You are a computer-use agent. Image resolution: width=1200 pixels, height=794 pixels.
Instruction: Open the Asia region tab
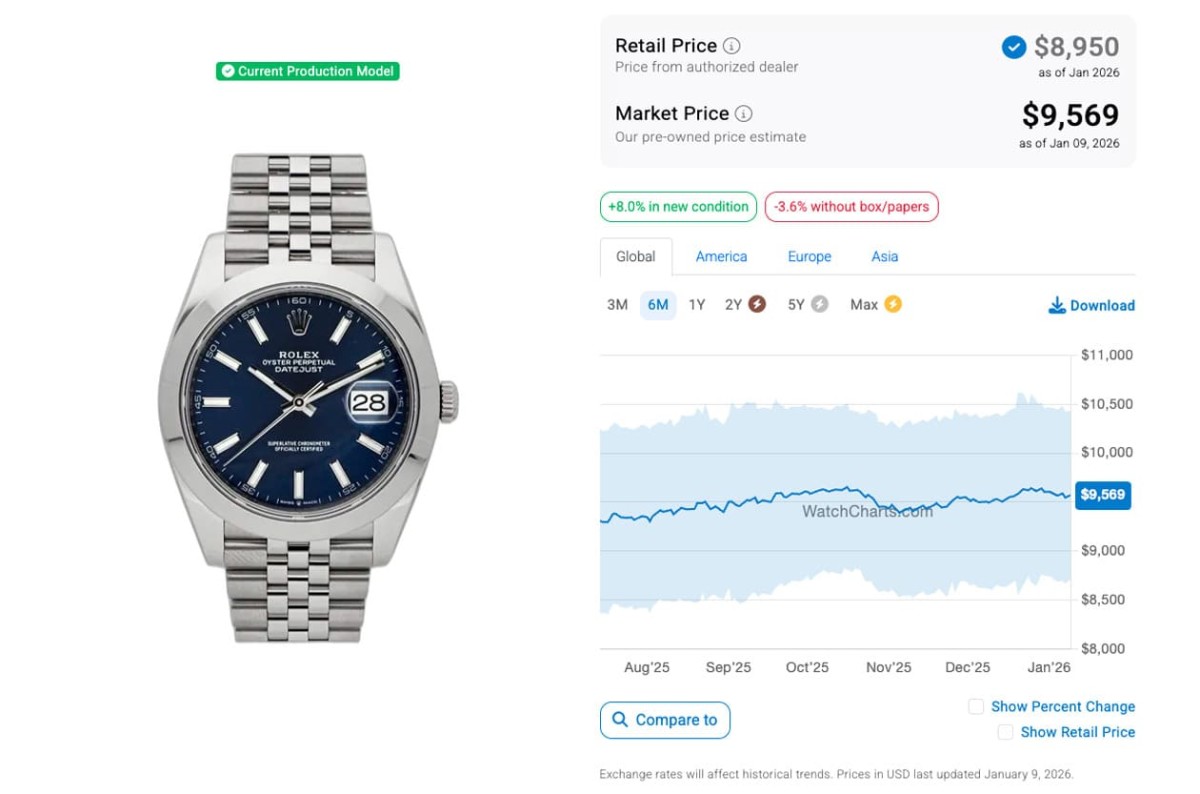pyautogui.click(x=884, y=257)
